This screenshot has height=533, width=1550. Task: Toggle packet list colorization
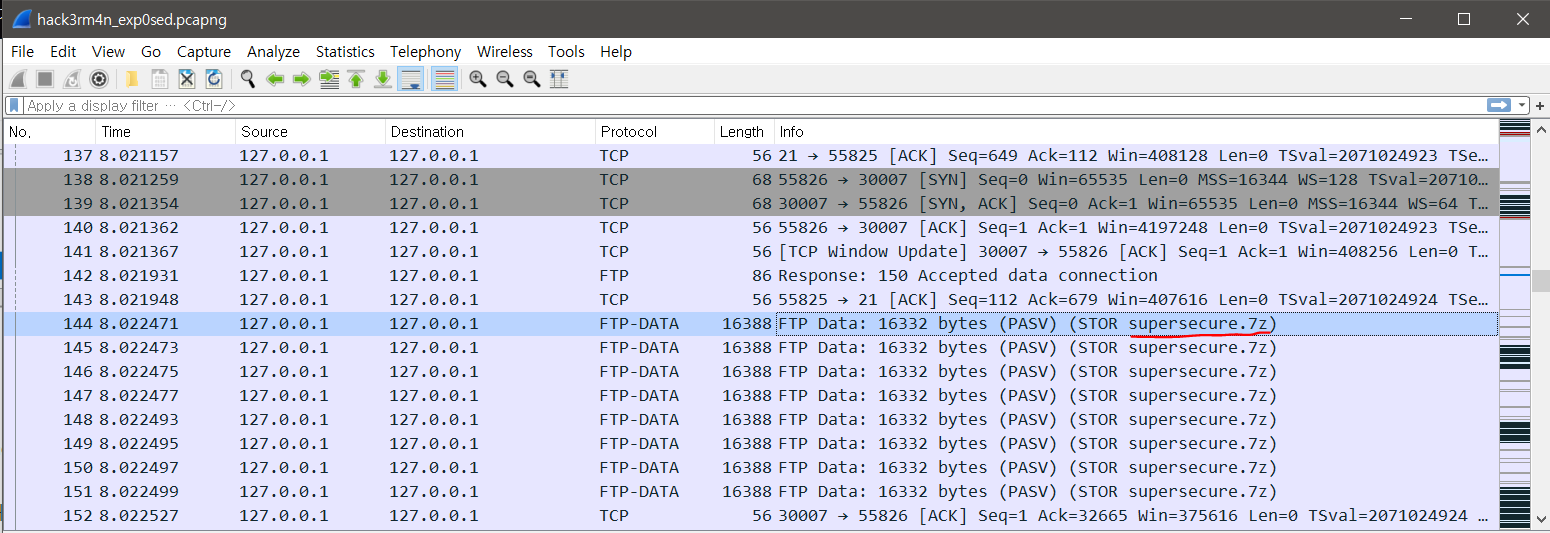(445, 79)
